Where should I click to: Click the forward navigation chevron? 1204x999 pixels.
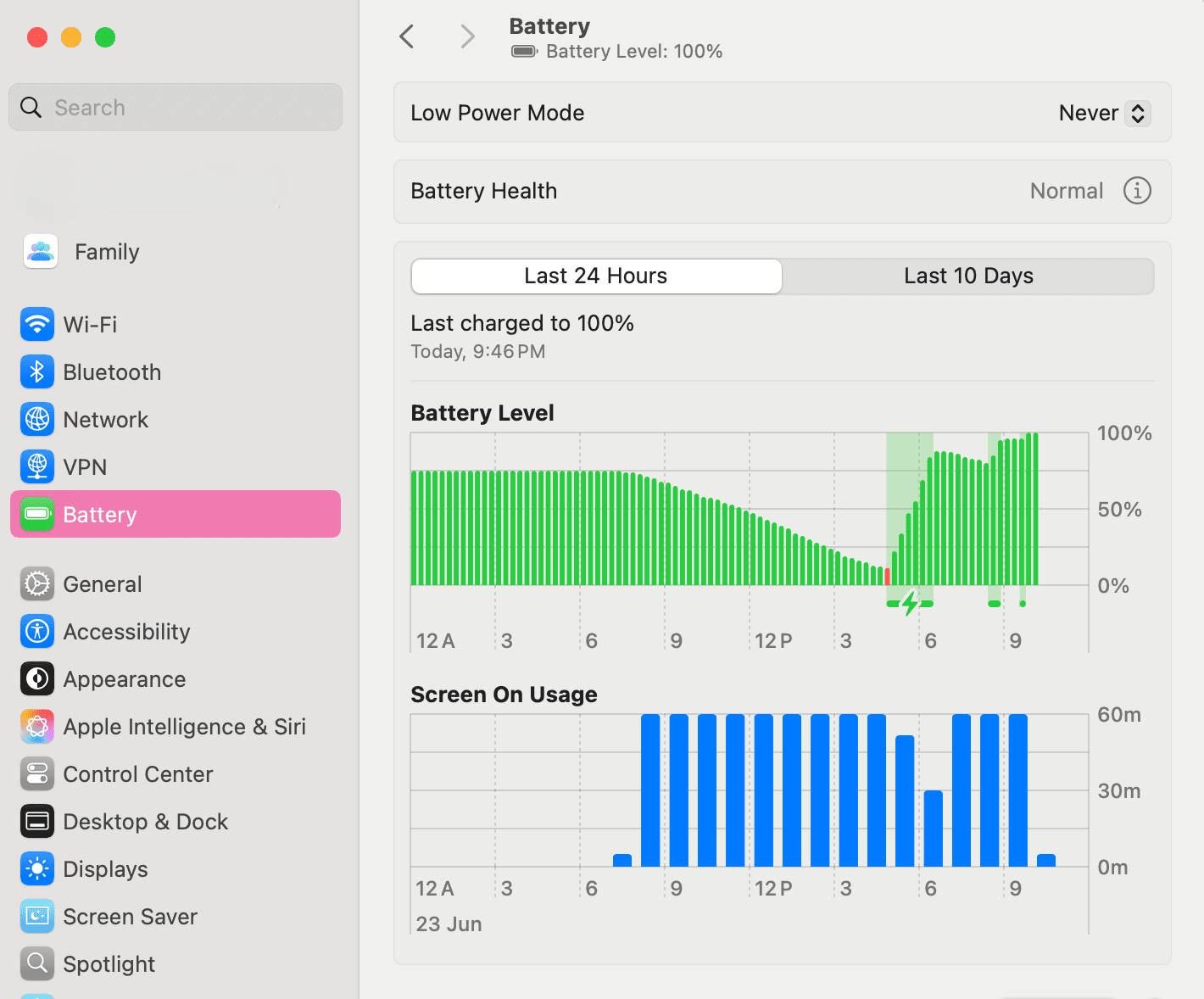(467, 36)
